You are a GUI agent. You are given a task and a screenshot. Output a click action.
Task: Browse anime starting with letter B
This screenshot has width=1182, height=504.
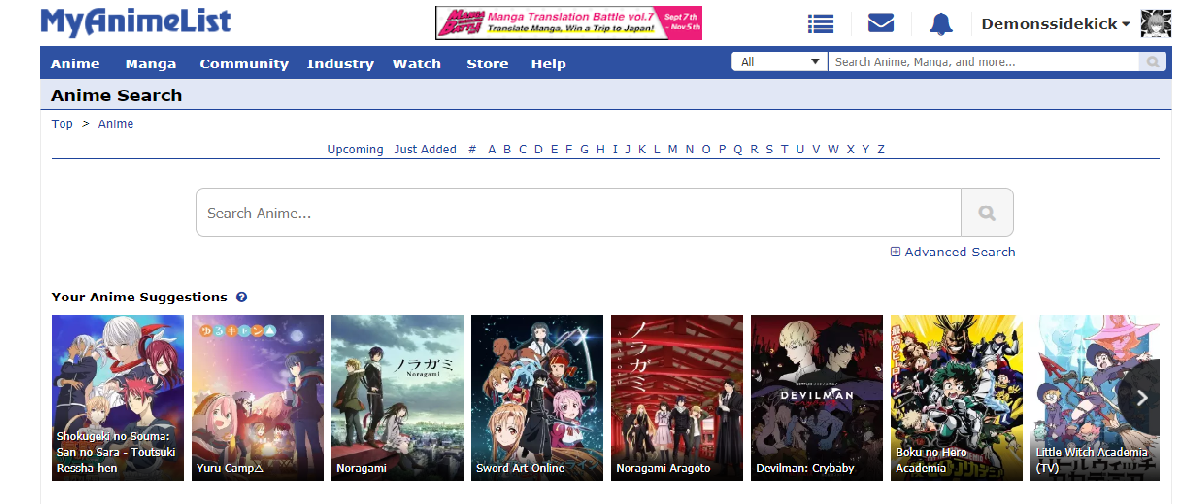[x=507, y=149]
